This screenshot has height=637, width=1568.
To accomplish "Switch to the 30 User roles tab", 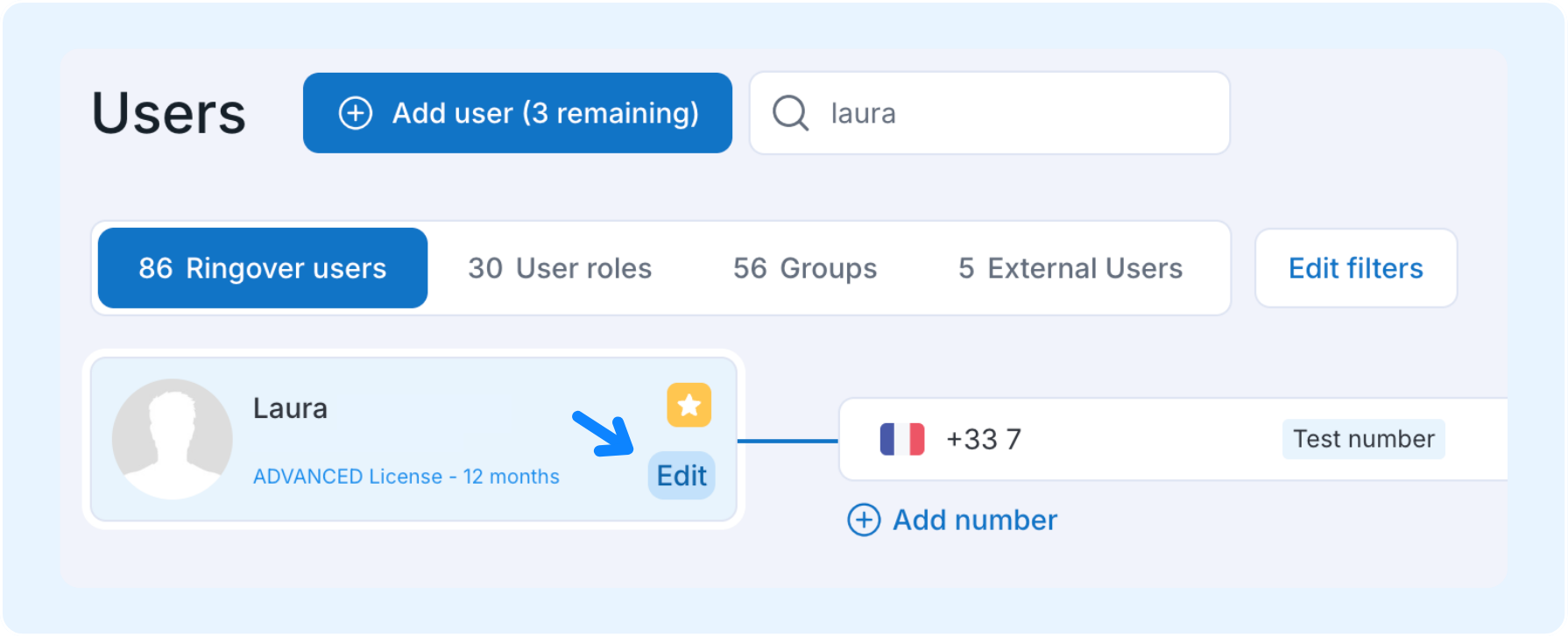I will click(x=560, y=268).
